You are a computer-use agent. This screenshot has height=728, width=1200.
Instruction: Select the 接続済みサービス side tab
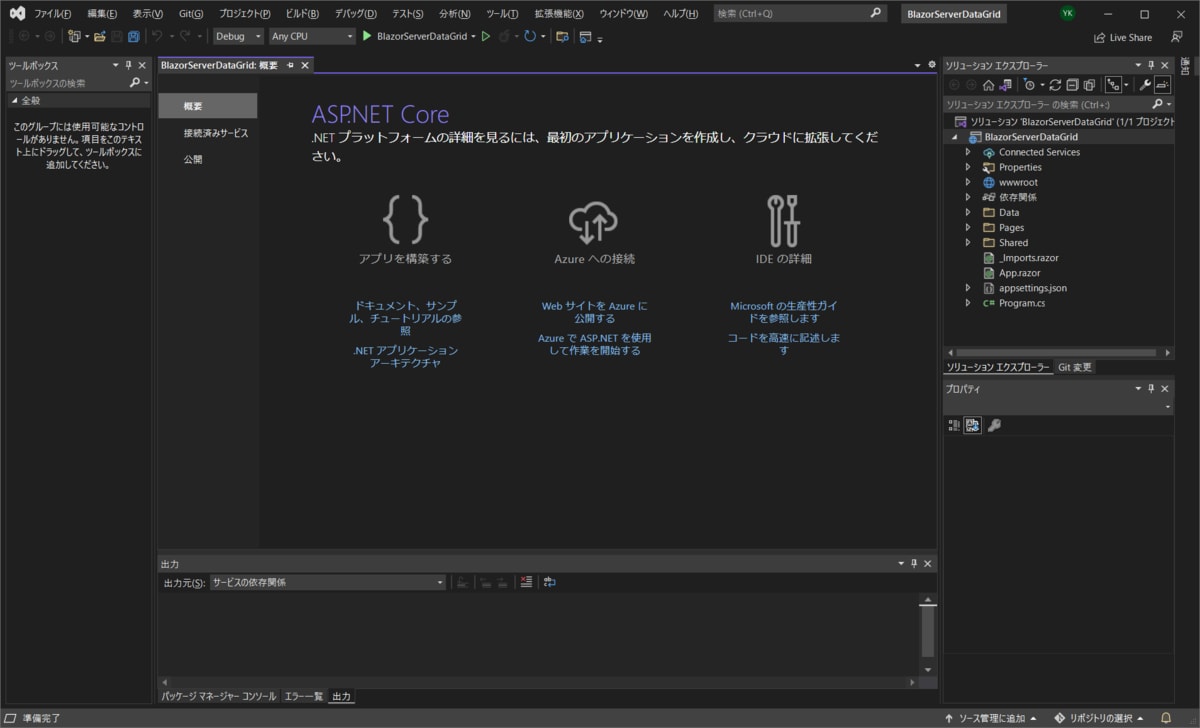click(215, 133)
